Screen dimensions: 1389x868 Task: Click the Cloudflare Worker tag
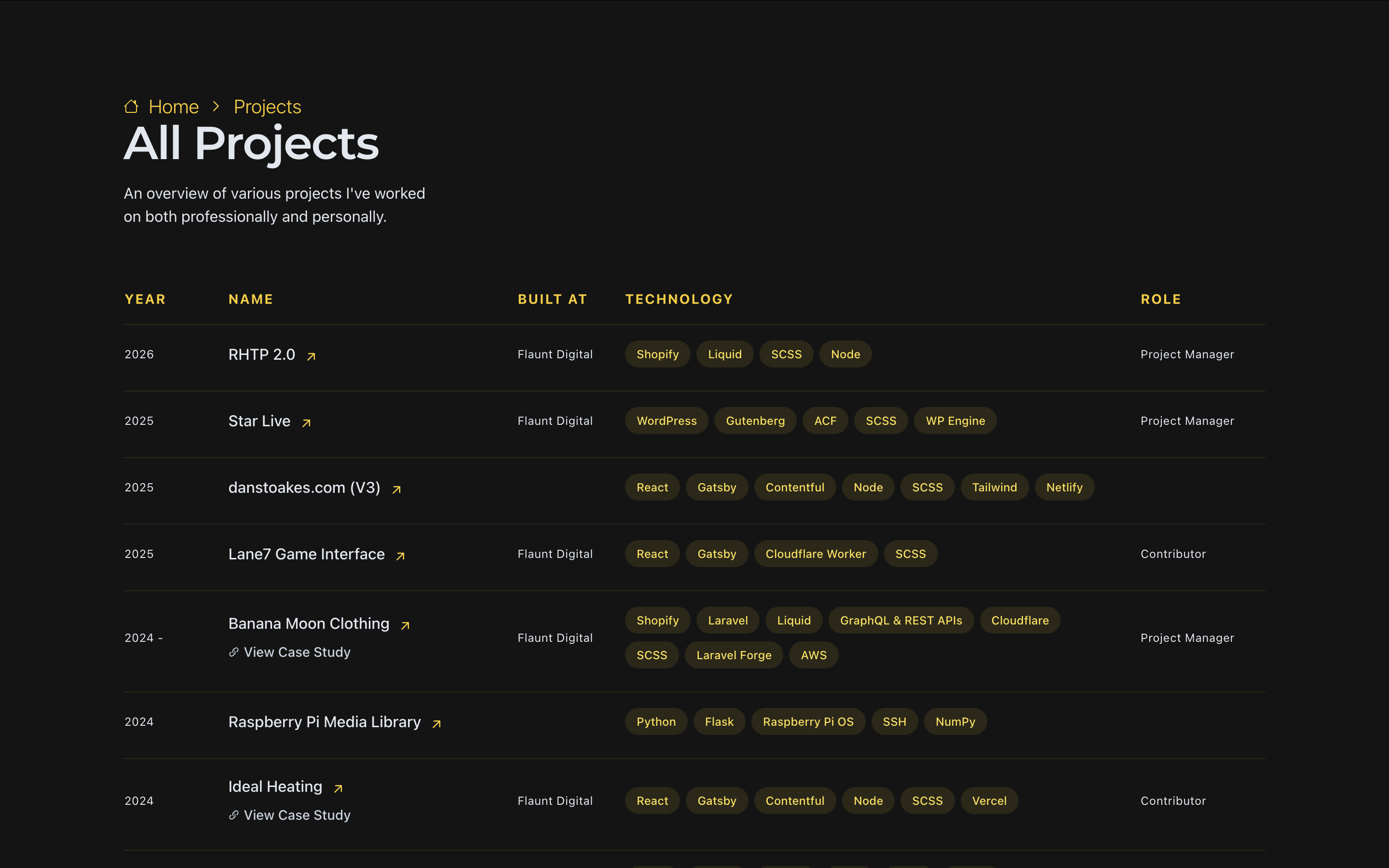coord(816,554)
